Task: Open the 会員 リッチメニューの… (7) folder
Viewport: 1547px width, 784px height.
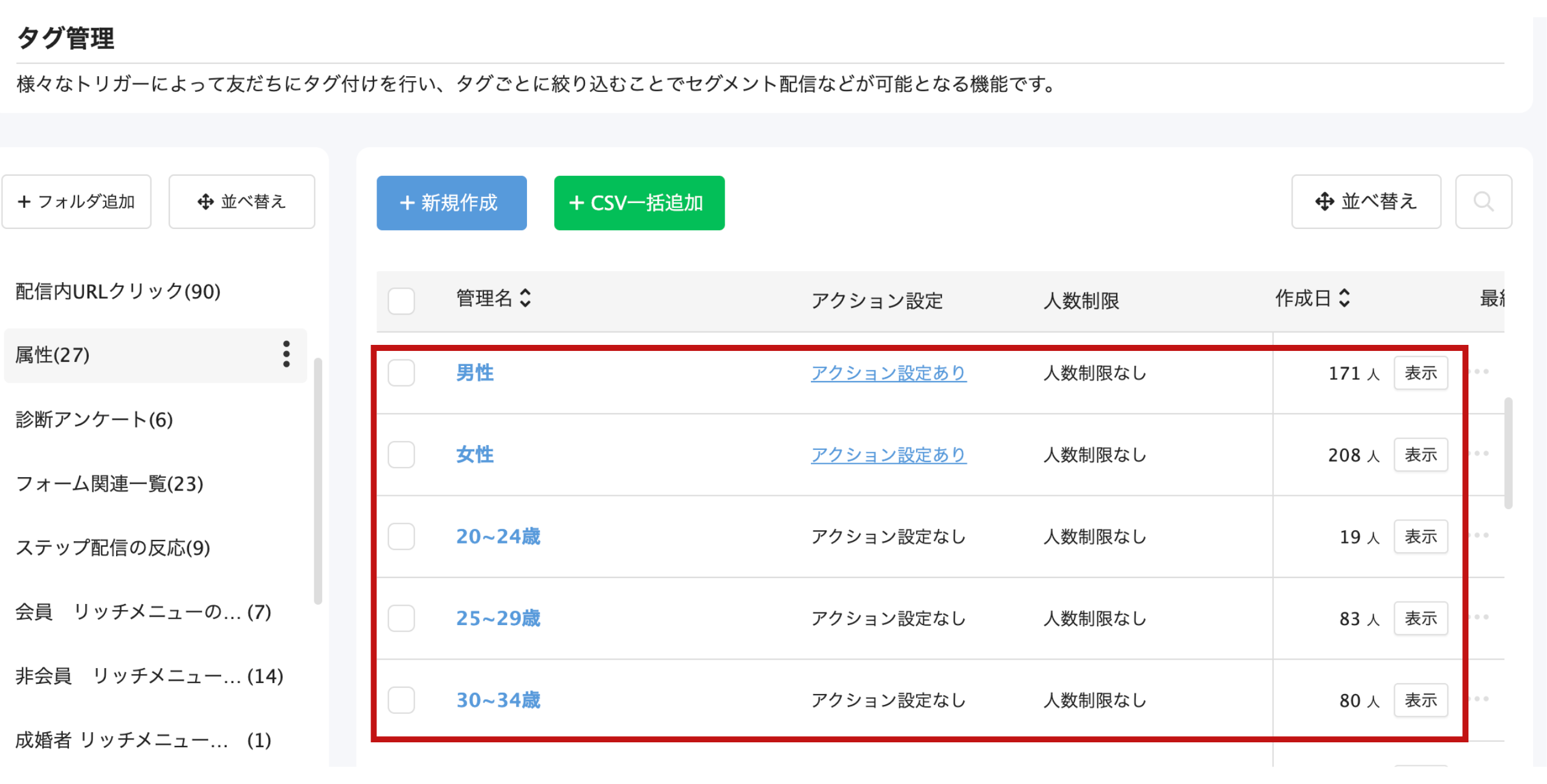Action: click(x=143, y=612)
